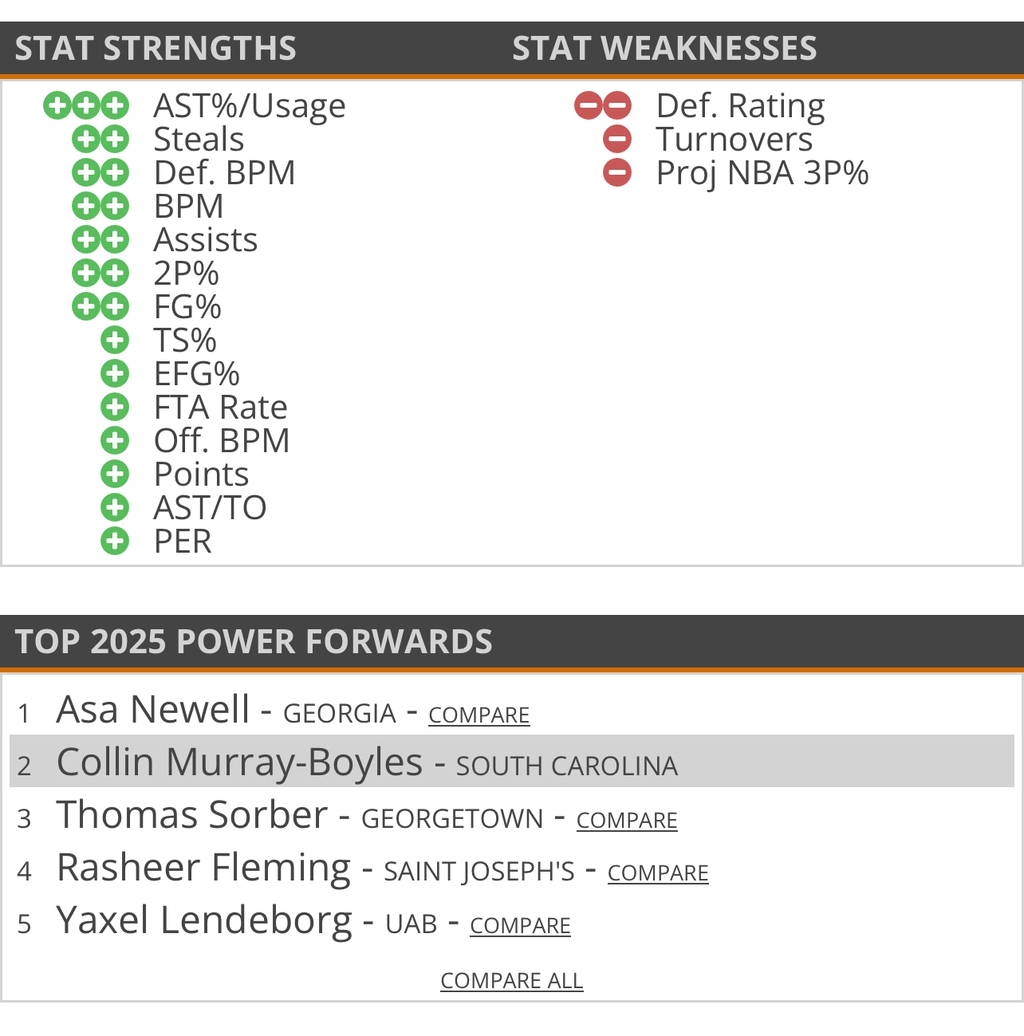Click the red minus icon beside Proj NBA 3P%
Image resolution: width=1024 pixels, height=1036 pixels.
click(617, 173)
